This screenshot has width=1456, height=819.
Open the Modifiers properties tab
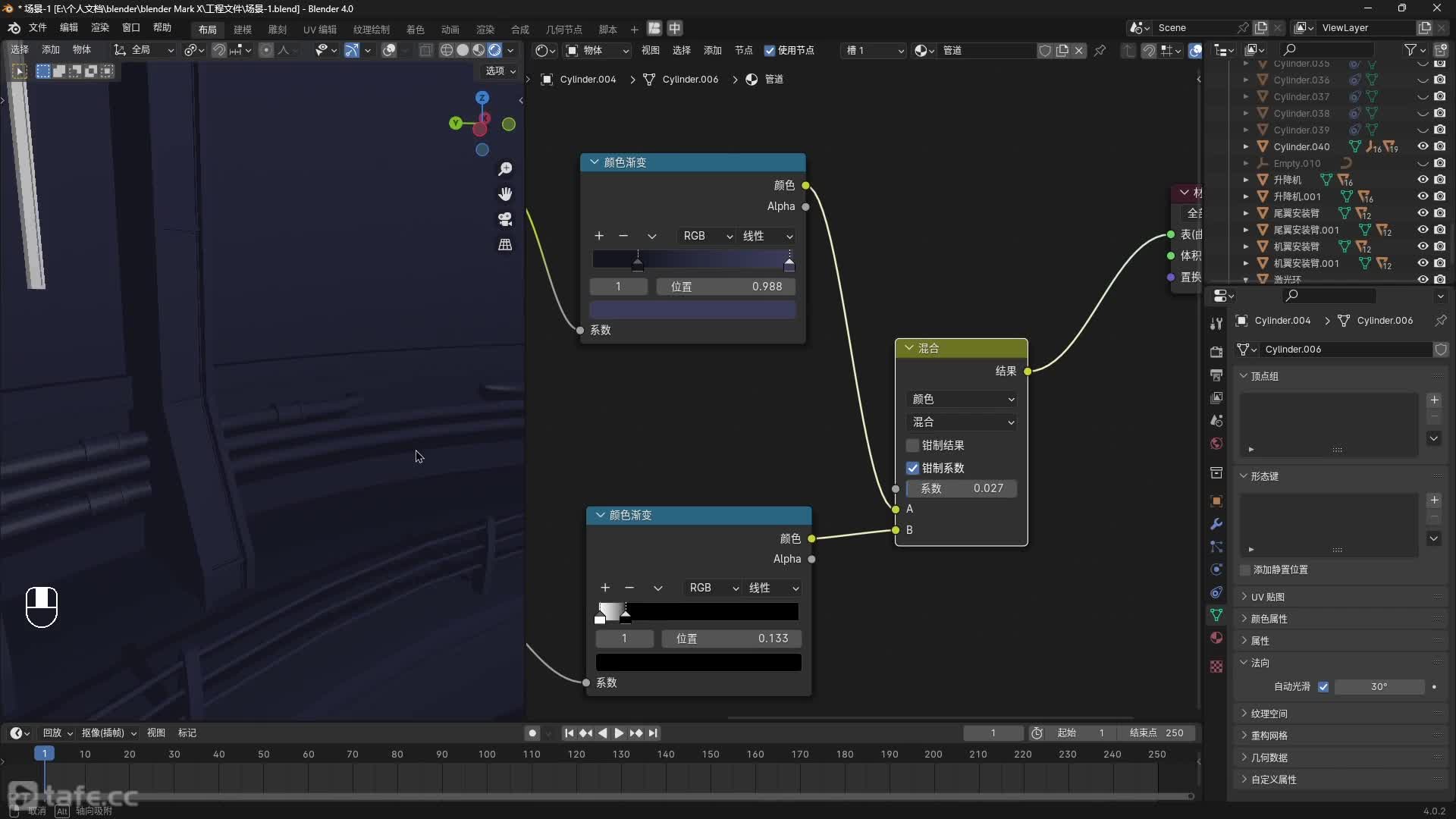click(x=1216, y=524)
